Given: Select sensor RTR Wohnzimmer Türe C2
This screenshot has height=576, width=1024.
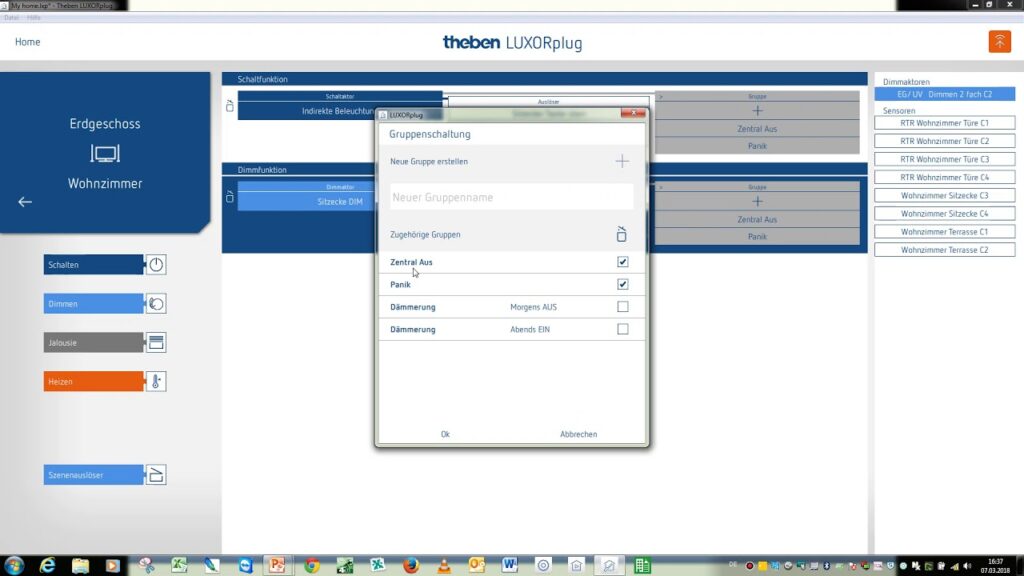Looking at the screenshot, I should tap(944, 141).
